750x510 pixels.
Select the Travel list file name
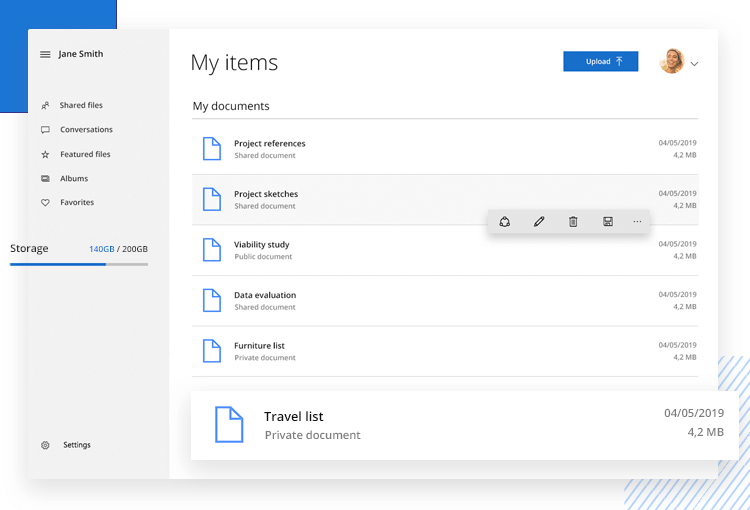click(294, 417)
